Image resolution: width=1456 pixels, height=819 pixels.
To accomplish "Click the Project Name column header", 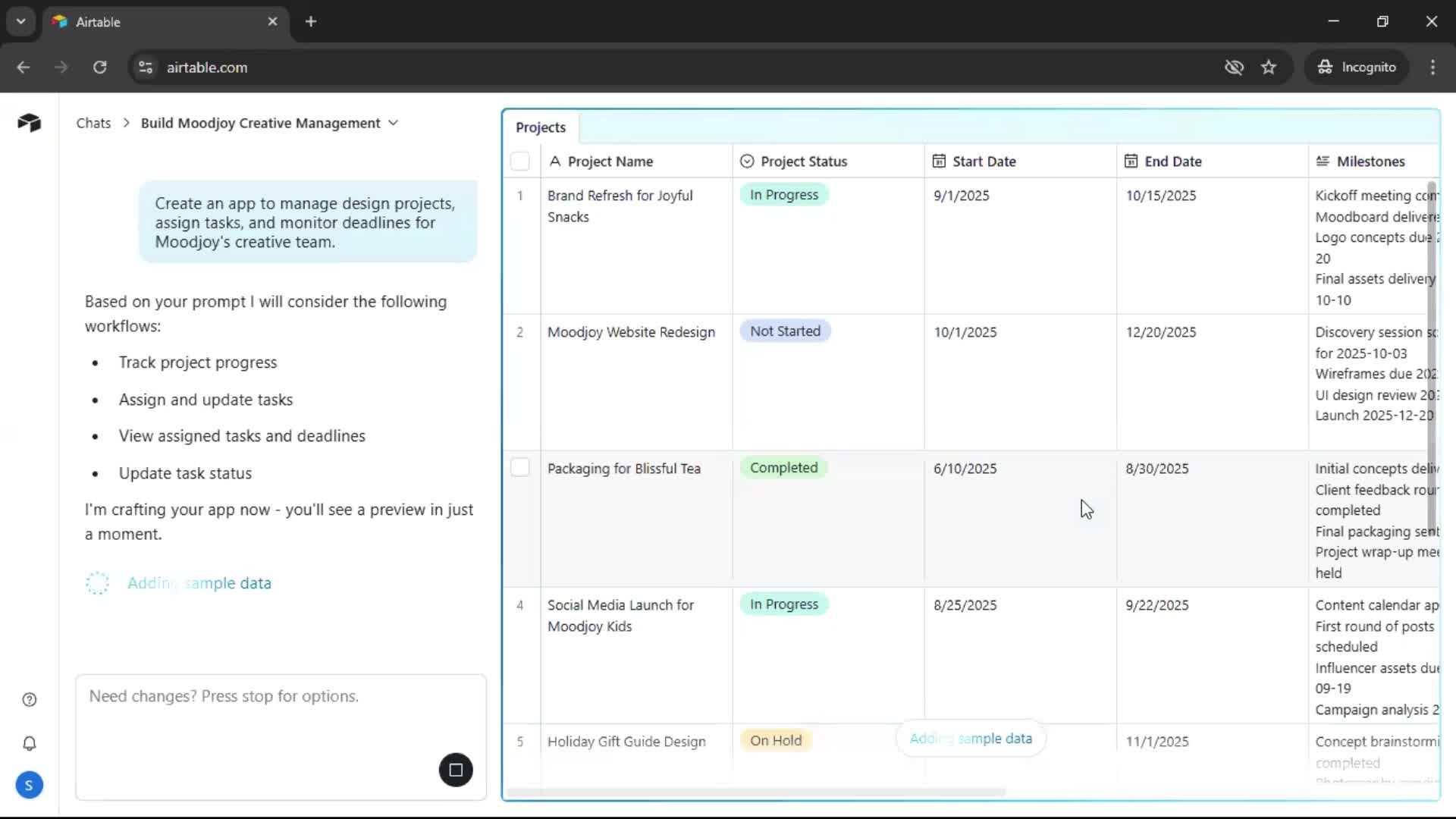I will (637, 162).
